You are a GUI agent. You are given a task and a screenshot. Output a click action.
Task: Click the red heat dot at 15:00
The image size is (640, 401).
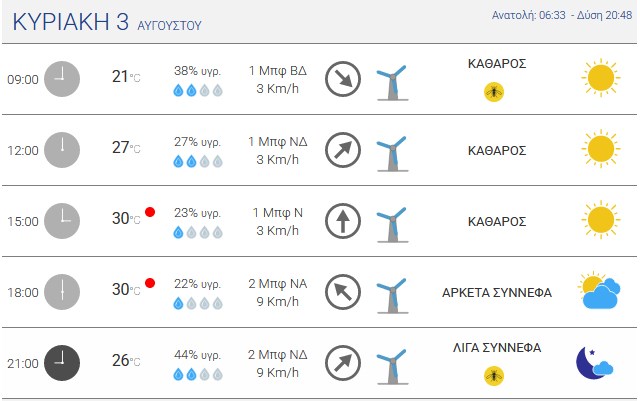tap(150, 212)
